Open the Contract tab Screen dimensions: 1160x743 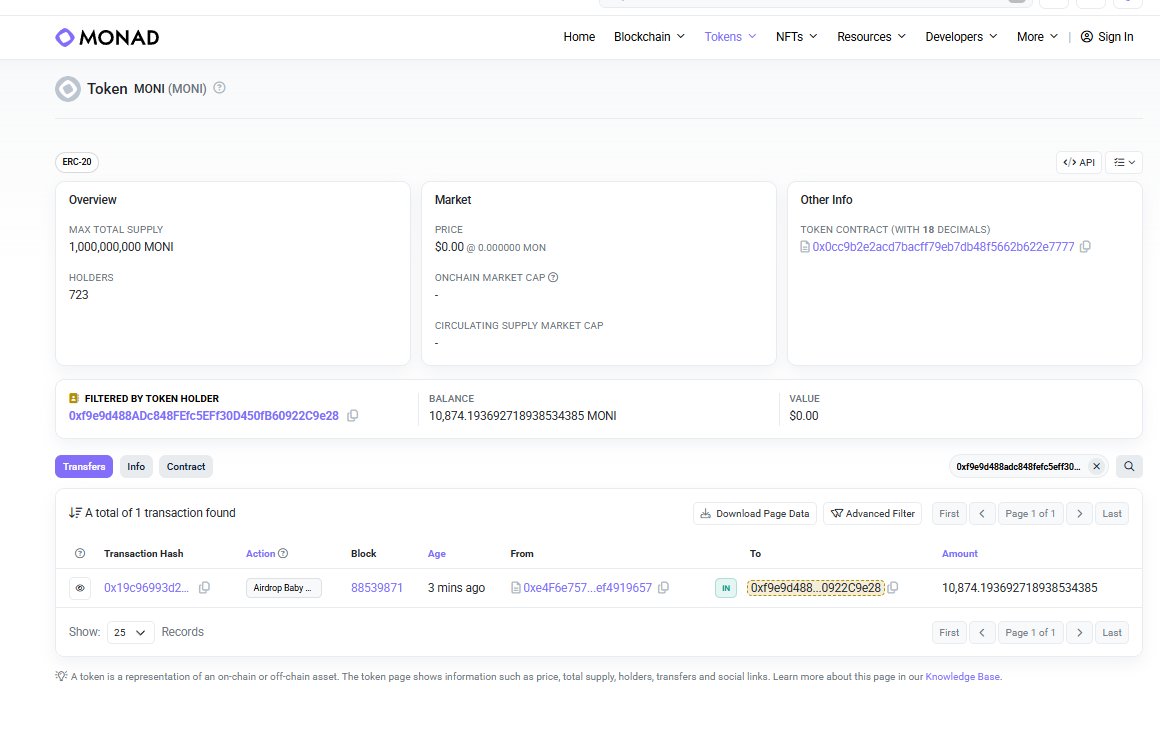pyautogui.click(x=186, y=466)
